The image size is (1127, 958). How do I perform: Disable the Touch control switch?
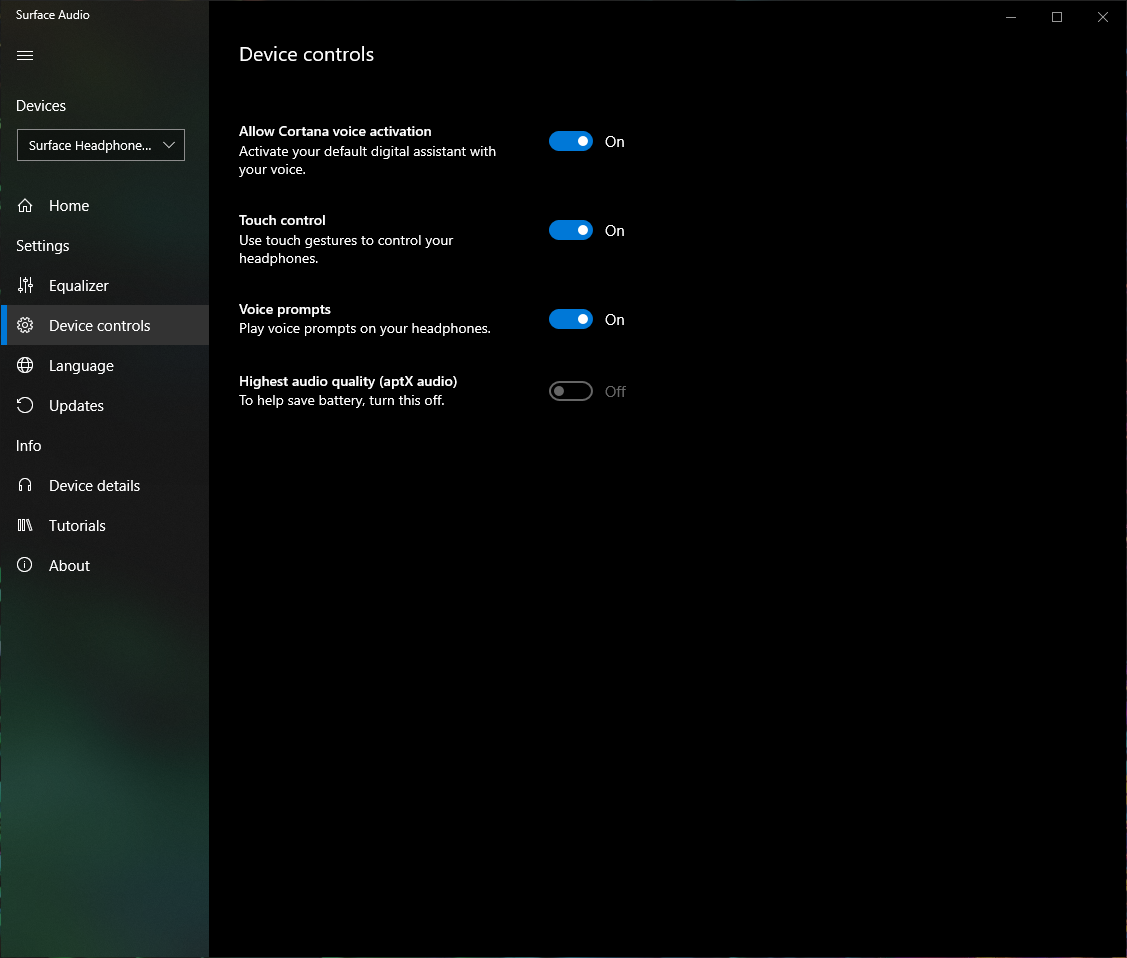(571, 231)
